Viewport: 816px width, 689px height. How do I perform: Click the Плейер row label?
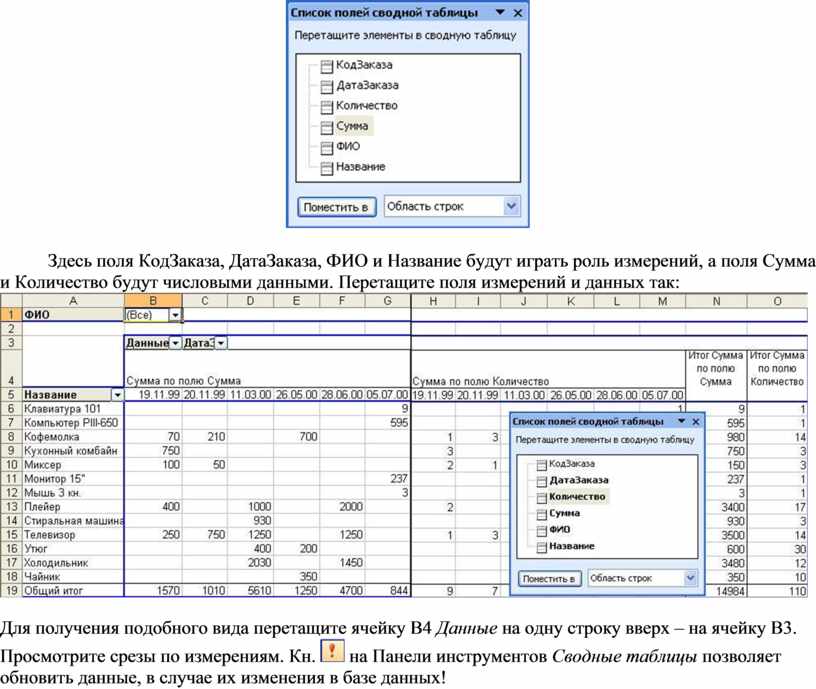42,507
